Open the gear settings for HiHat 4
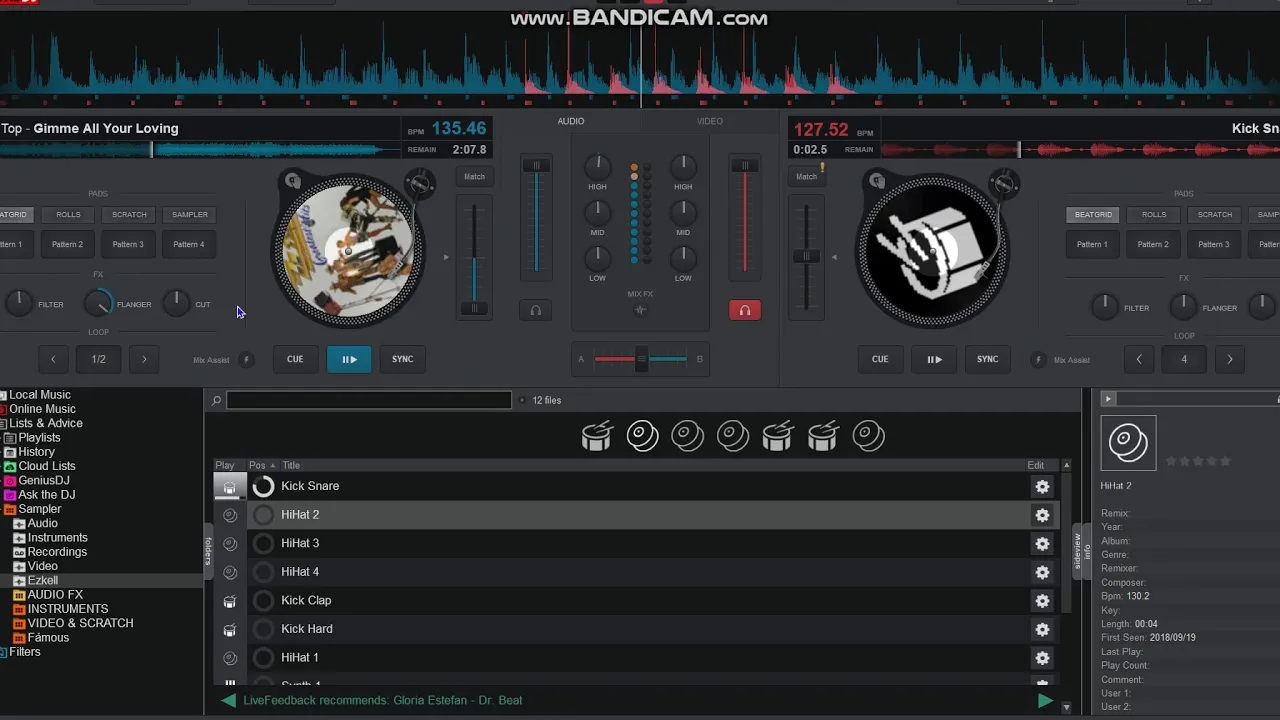The width and height of the screenshot is (1280, 720). point(1042,572)
